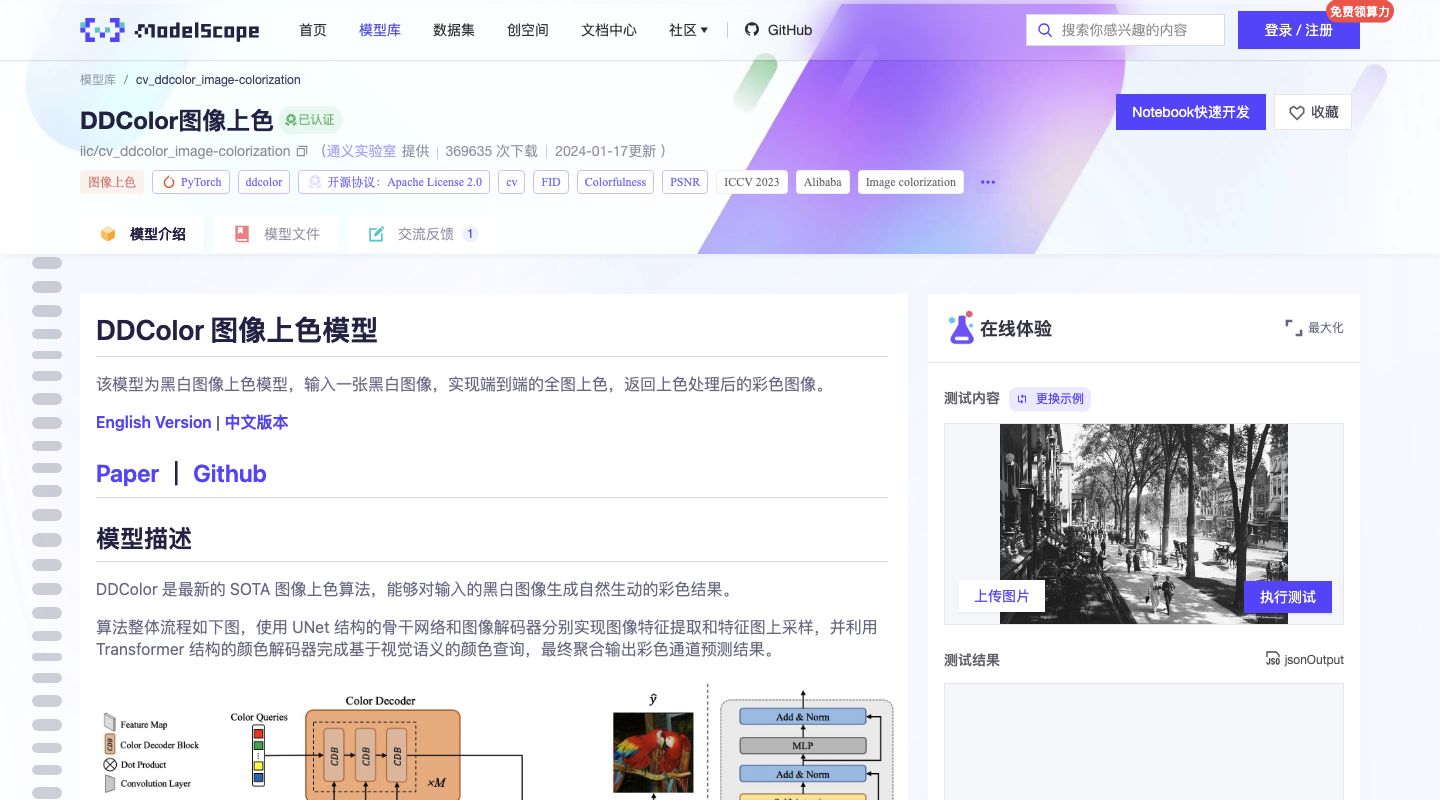Click the 模型介绍 cube icon
The image size is (1440, 800).
[x=108, y=234]
